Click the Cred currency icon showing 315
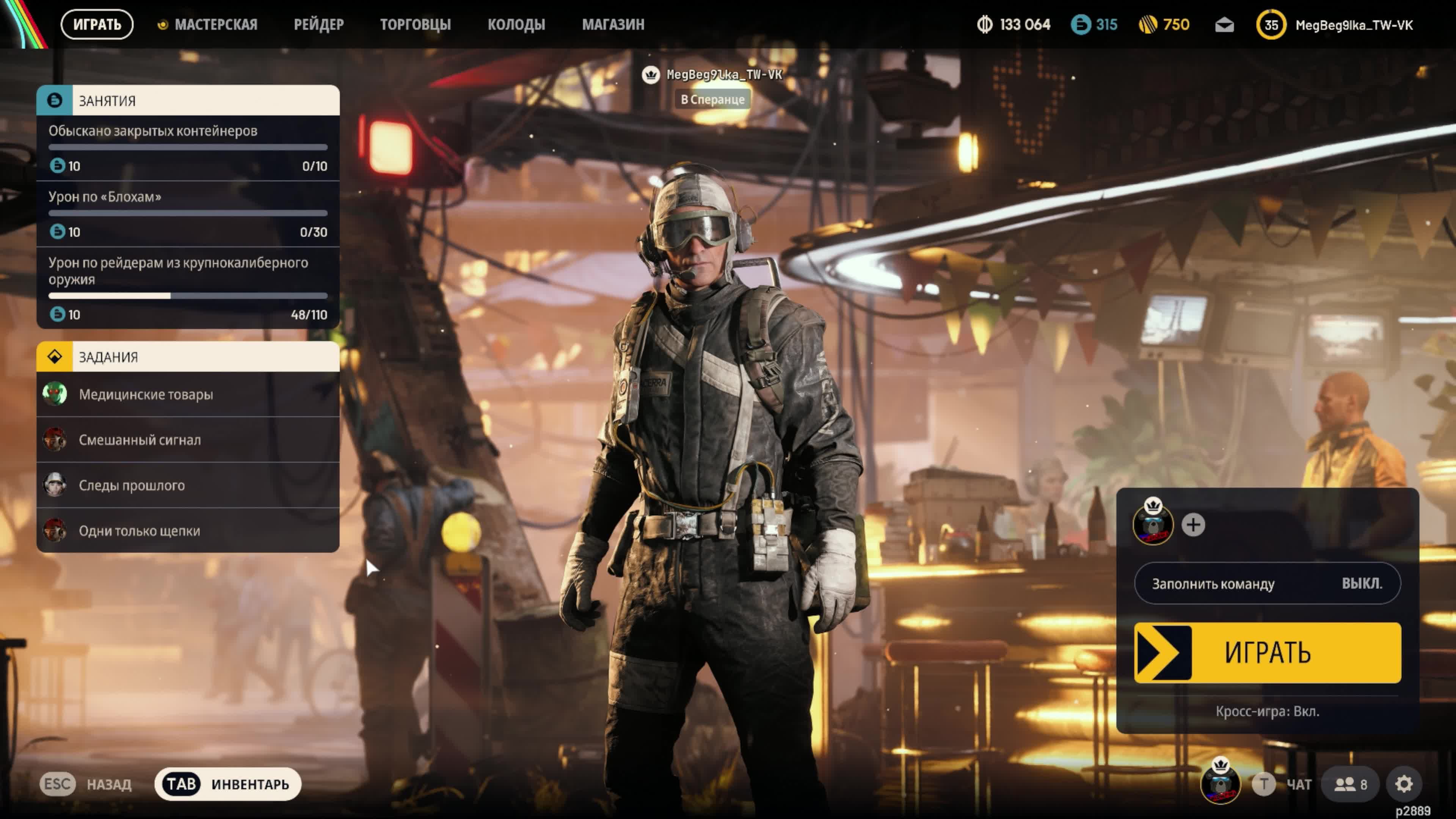The width and height of the screenshot is (1456, 819). 1081,25
